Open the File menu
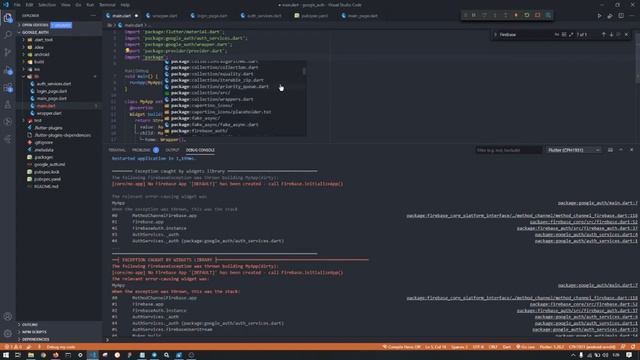Viewport: 640px width, 360px height. [17, 5]
